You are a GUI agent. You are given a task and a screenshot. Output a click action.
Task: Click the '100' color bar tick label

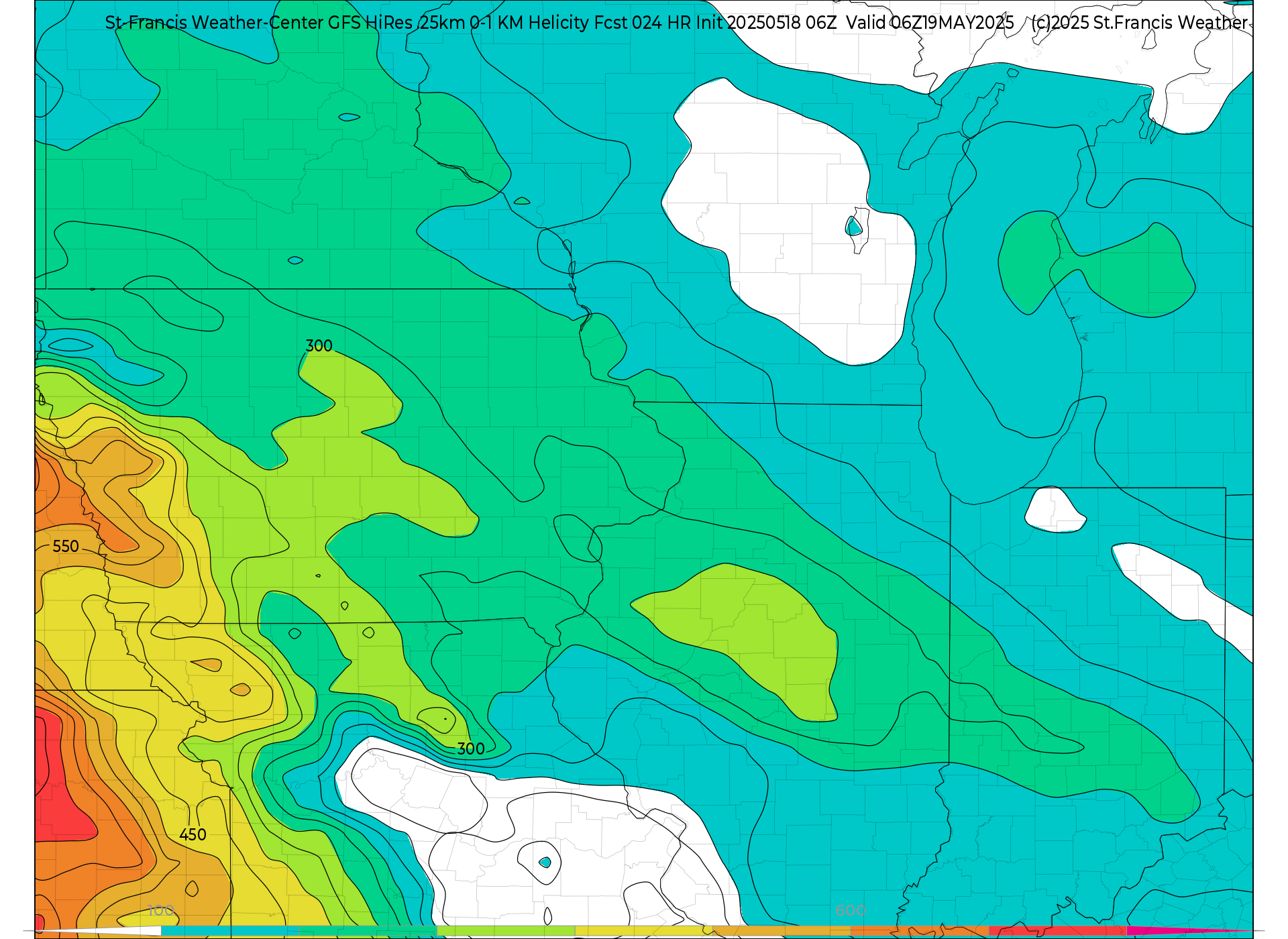coord(161,910)
